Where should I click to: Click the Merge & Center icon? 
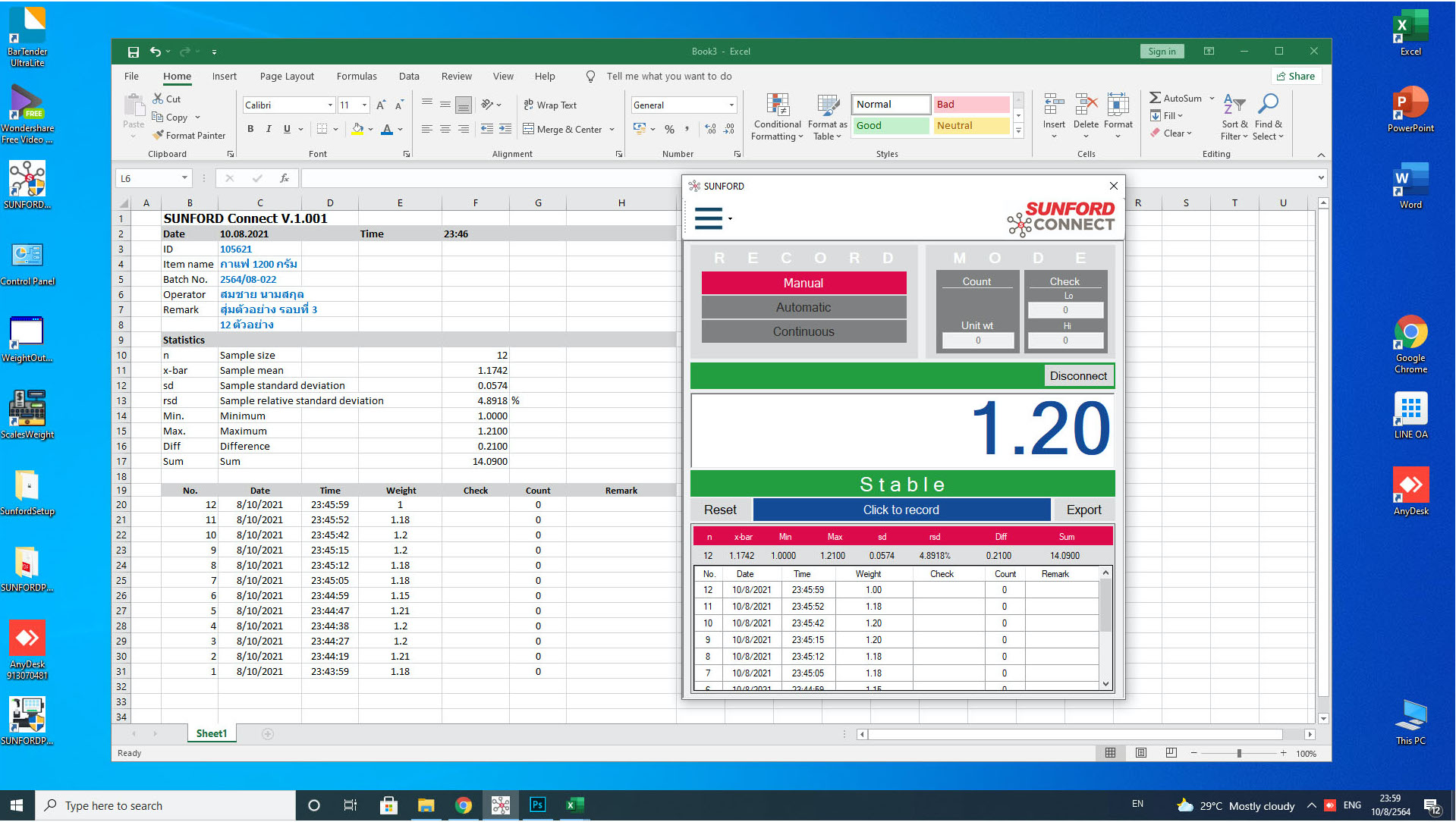(529, 129)
